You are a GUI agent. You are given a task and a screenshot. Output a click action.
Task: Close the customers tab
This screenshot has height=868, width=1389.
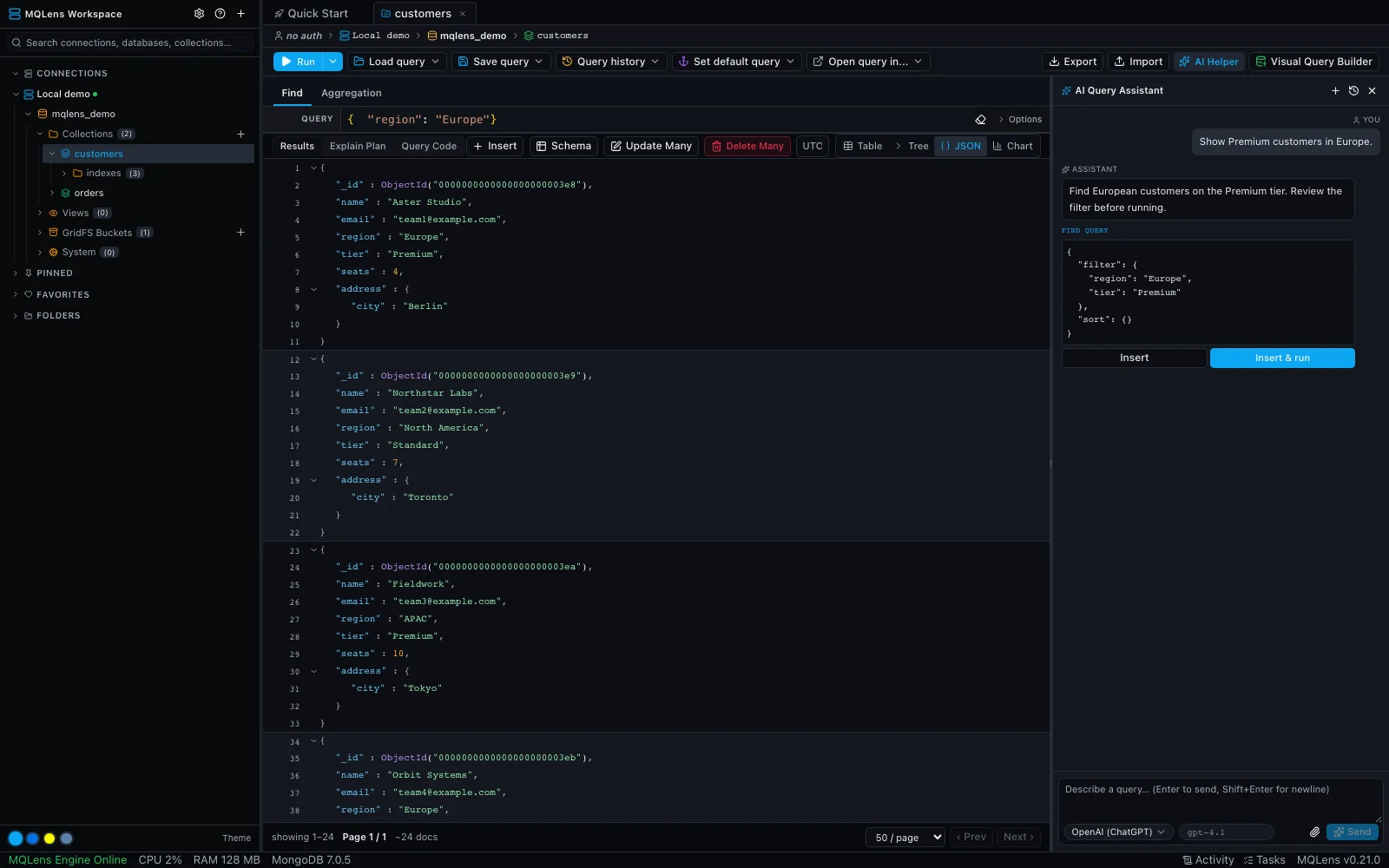point(463,14)
